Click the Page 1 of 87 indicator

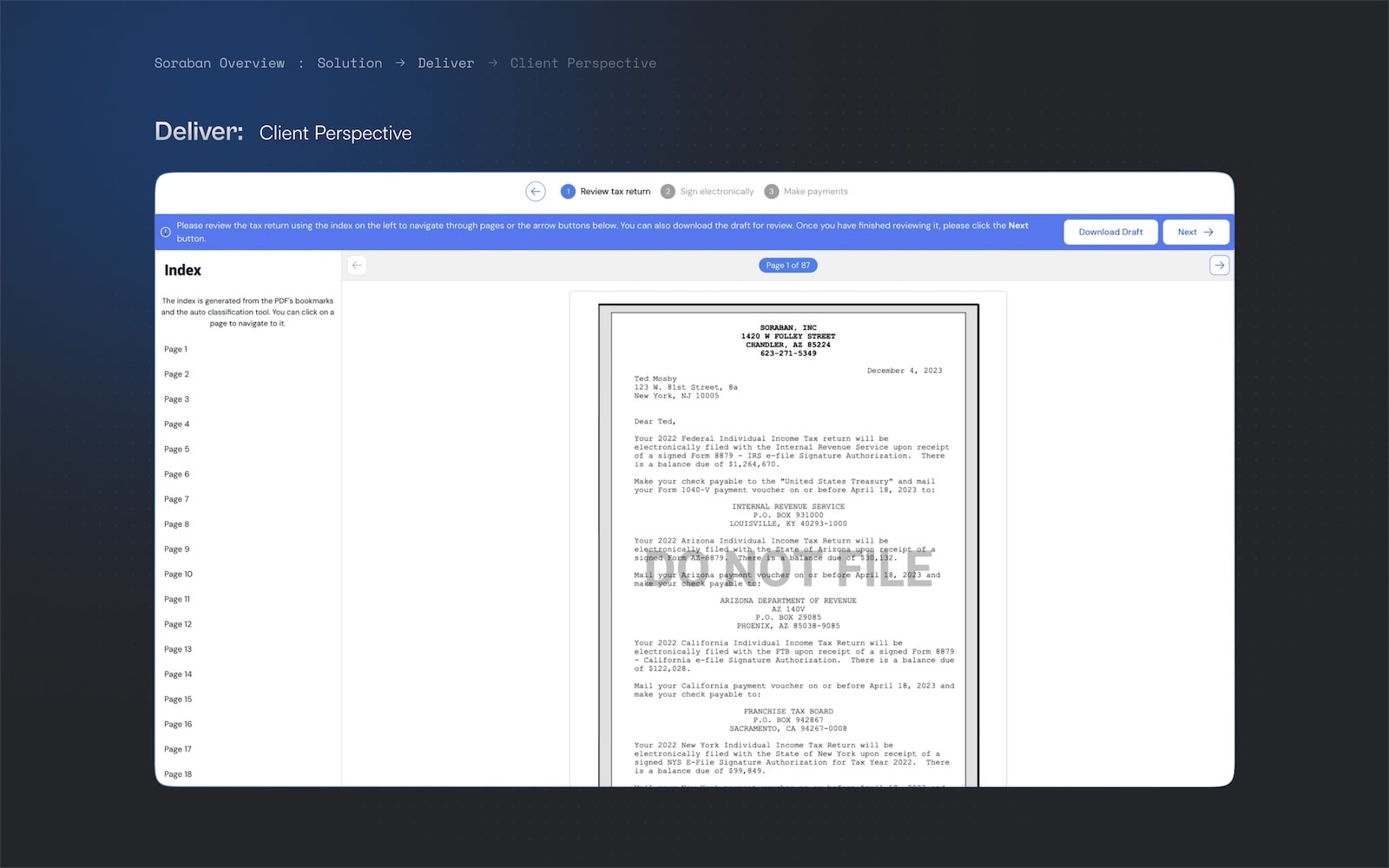click(787, 266)
